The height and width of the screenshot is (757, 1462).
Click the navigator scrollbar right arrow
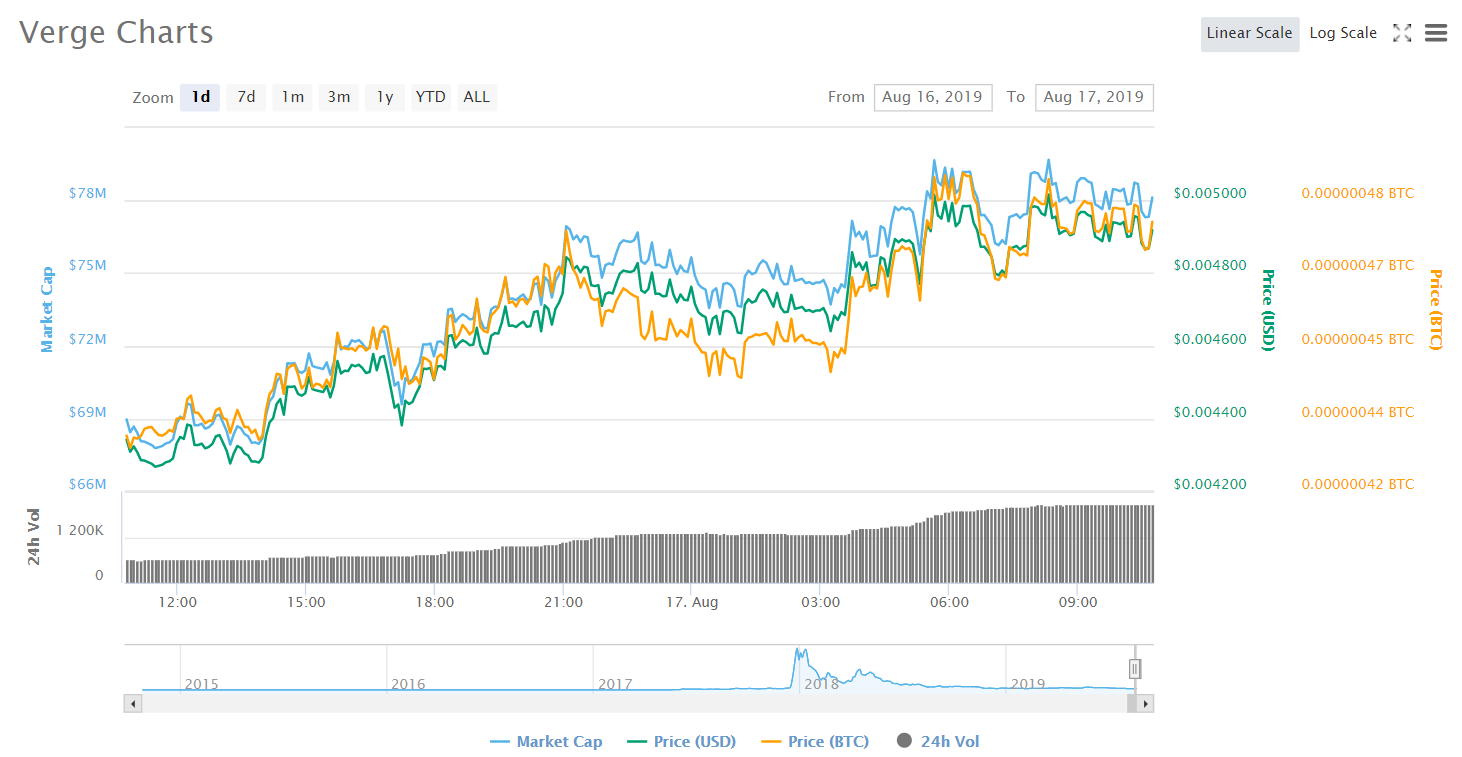pos(1145,704)
